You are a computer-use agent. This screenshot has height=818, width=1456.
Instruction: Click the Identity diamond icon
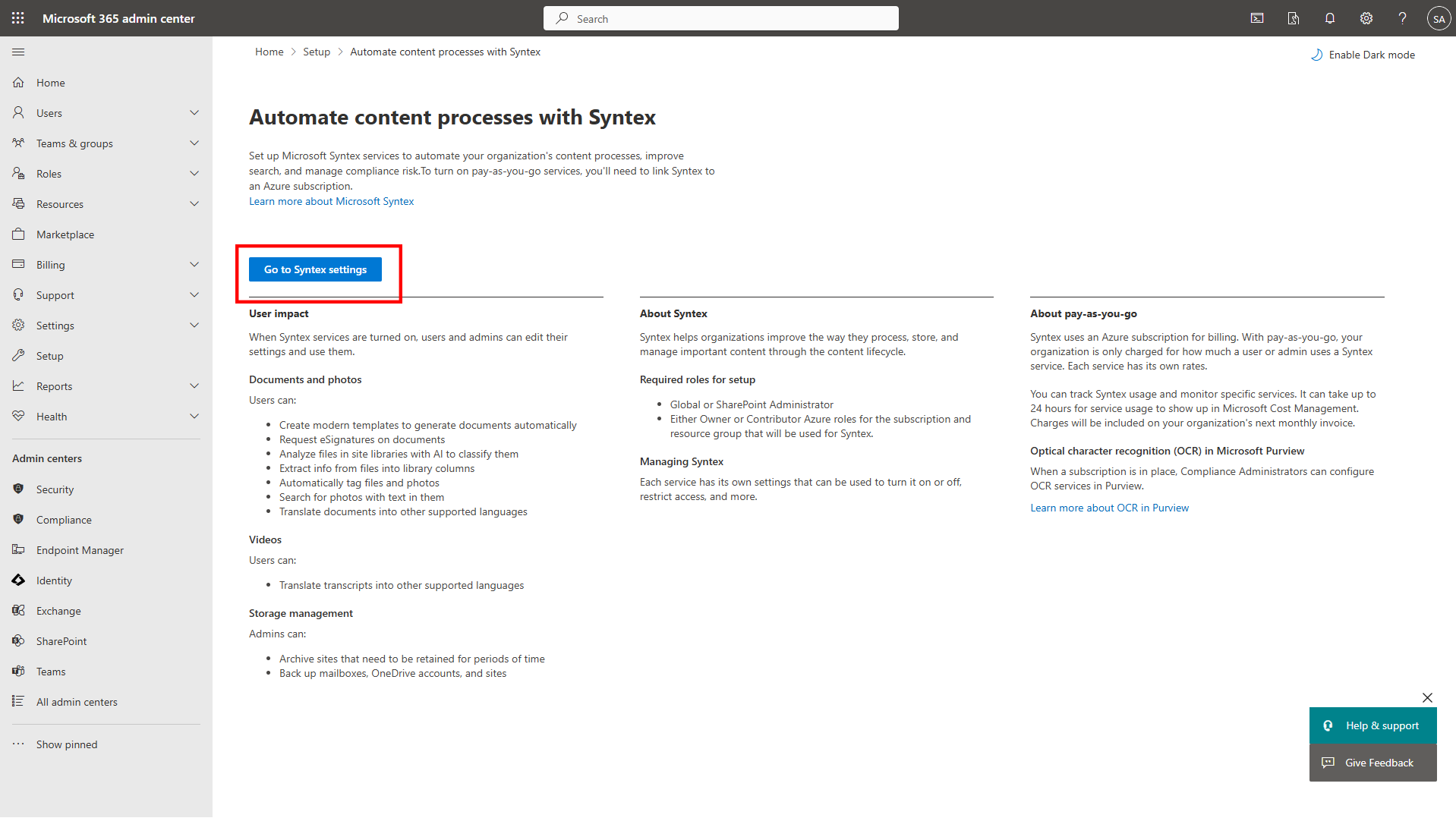[x=18, y=580]
